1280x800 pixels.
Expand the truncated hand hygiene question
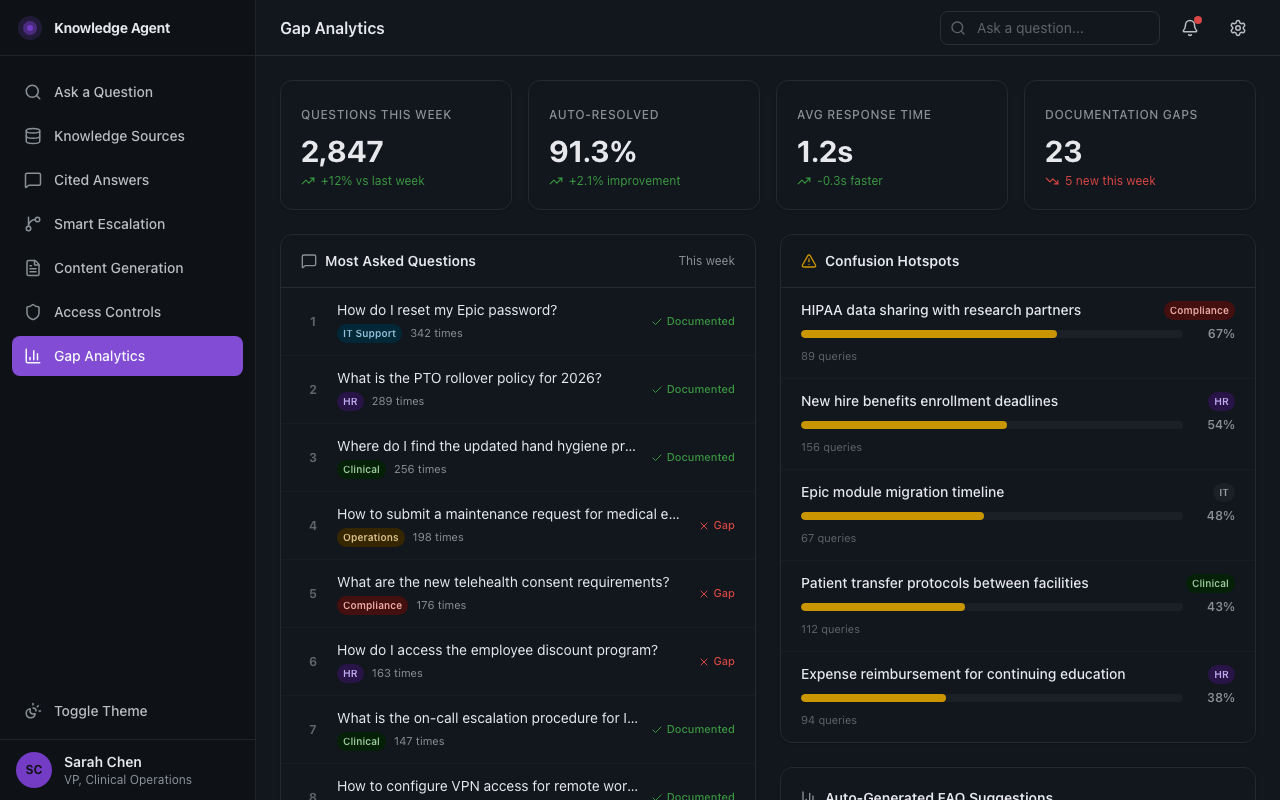point(487,446)
